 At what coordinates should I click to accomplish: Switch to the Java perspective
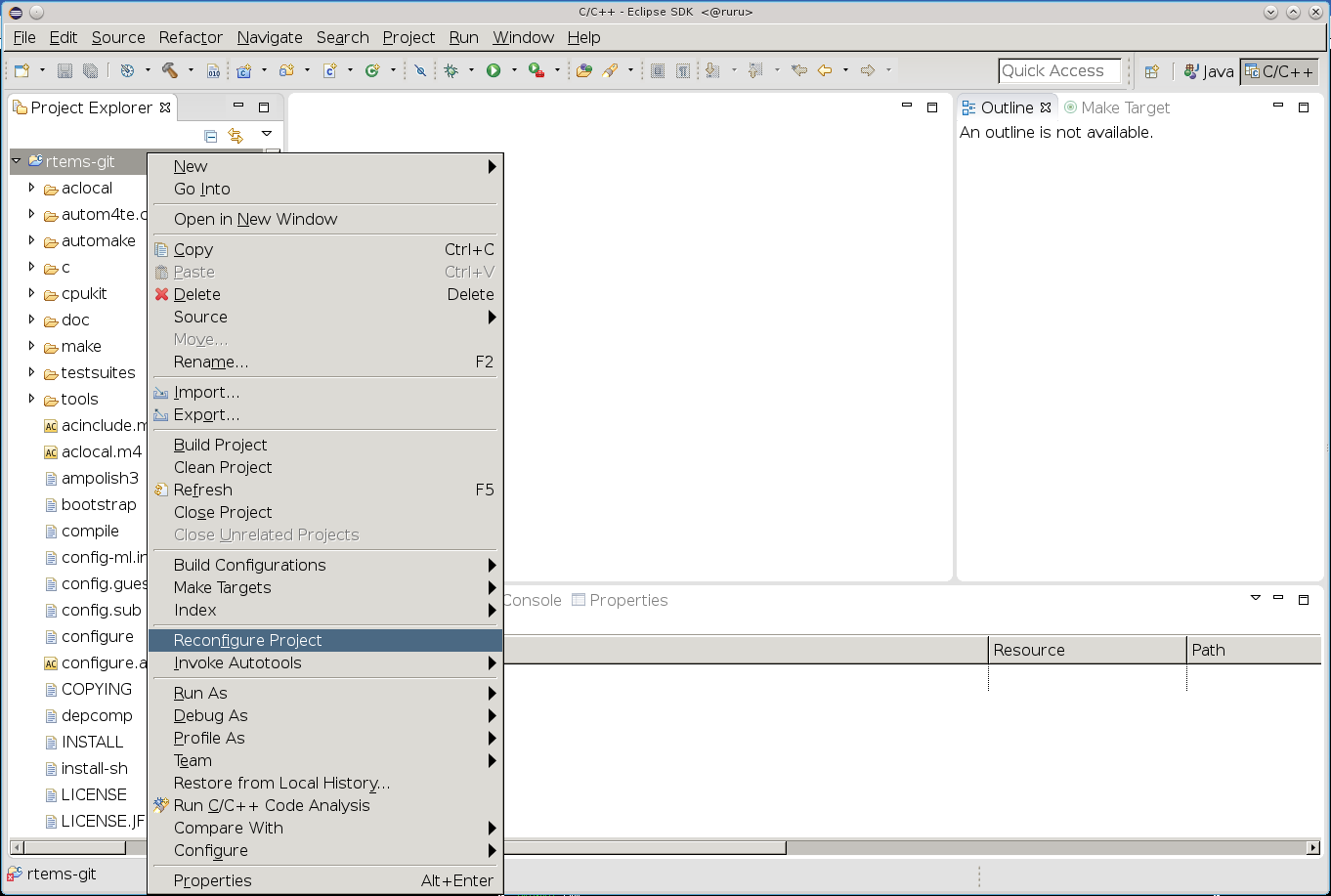pos(1209,71)
